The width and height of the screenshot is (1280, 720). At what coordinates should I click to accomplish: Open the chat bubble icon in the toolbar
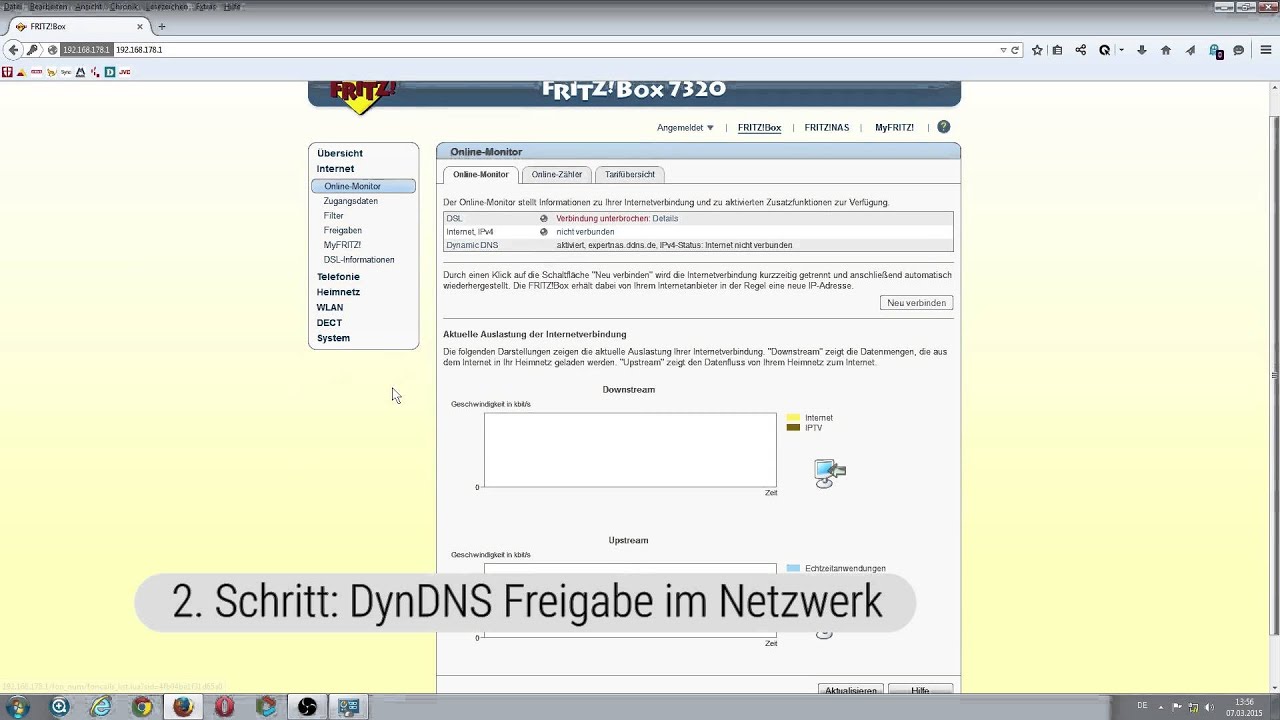pos(1239,50)
